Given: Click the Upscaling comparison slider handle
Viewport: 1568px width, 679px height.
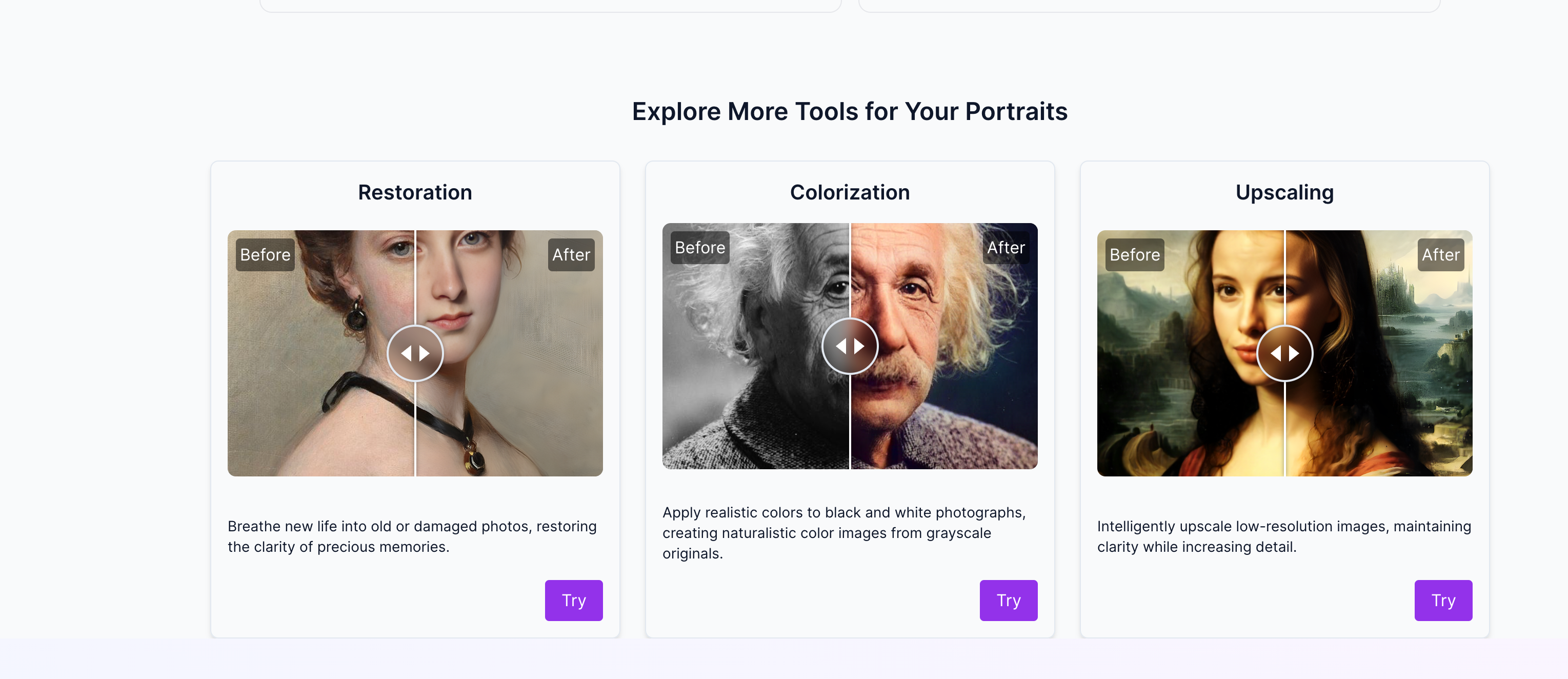Looking at the screenshot, I should 1284,353.
